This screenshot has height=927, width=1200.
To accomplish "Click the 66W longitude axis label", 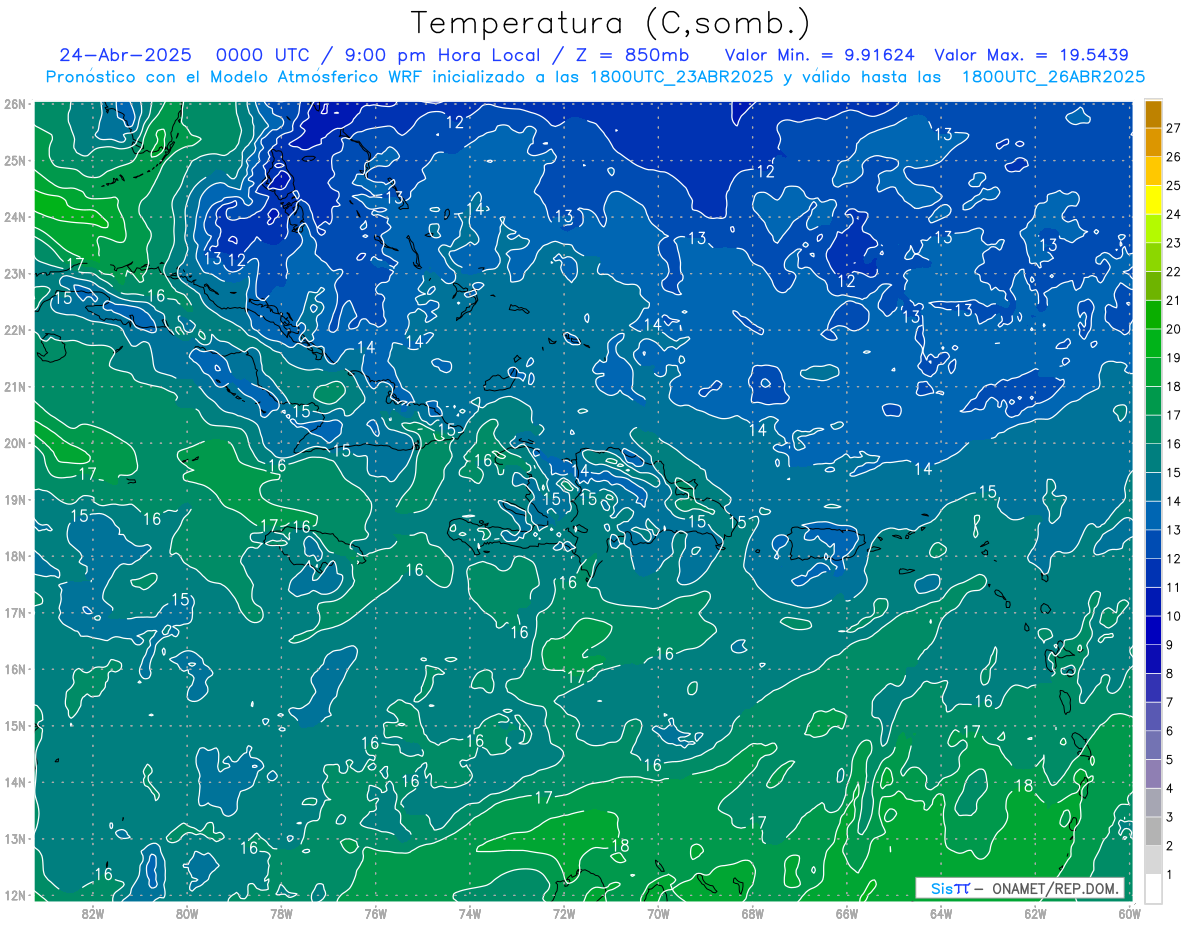I will point(846,913).
